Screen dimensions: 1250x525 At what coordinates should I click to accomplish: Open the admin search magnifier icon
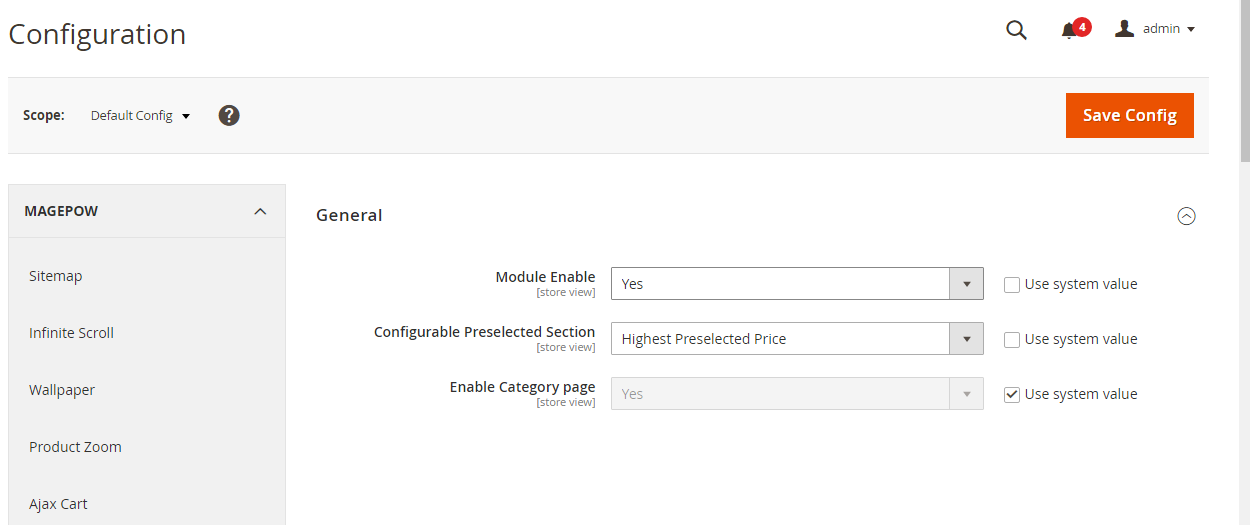[1016, 30]
